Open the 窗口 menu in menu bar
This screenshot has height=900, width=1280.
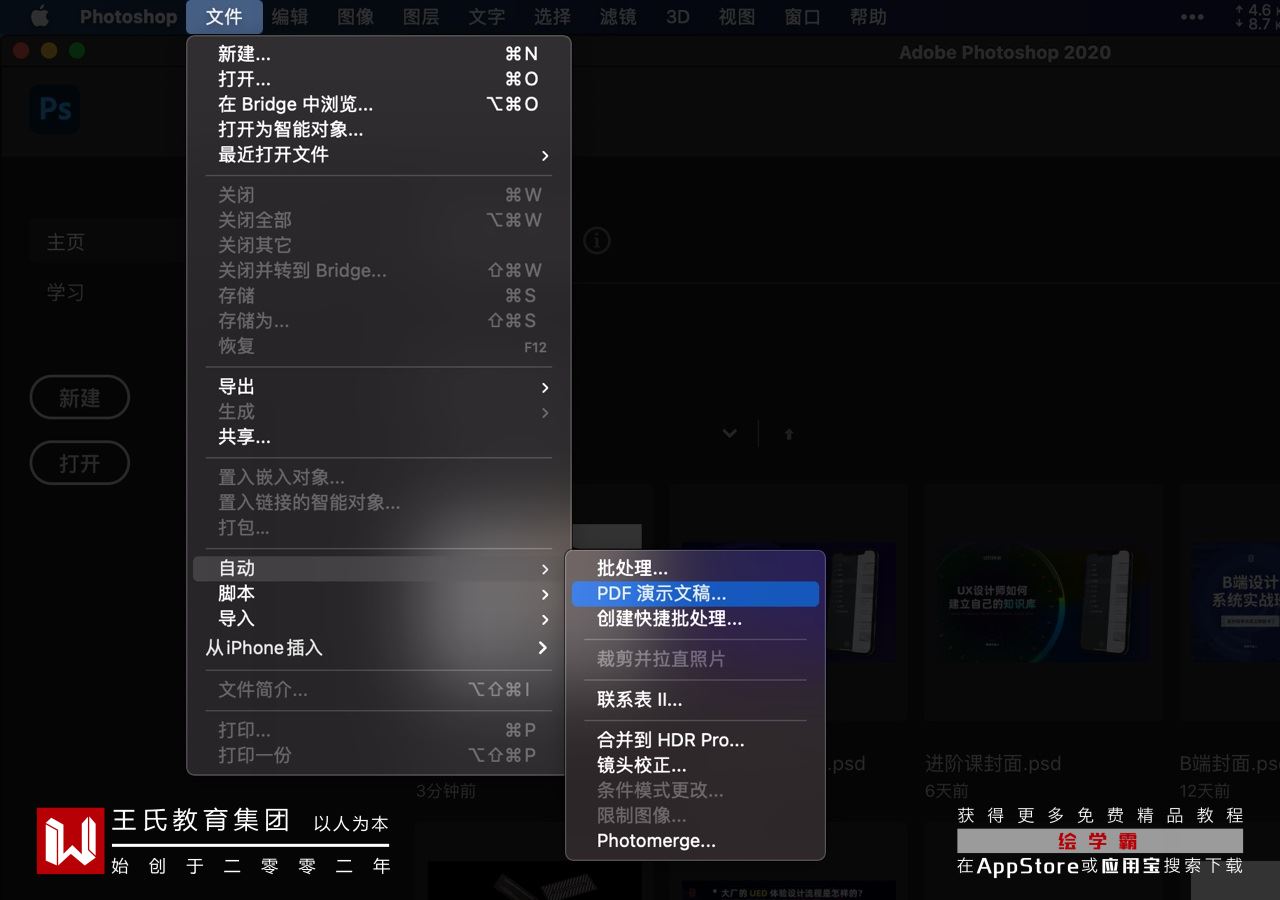(803, 17)
